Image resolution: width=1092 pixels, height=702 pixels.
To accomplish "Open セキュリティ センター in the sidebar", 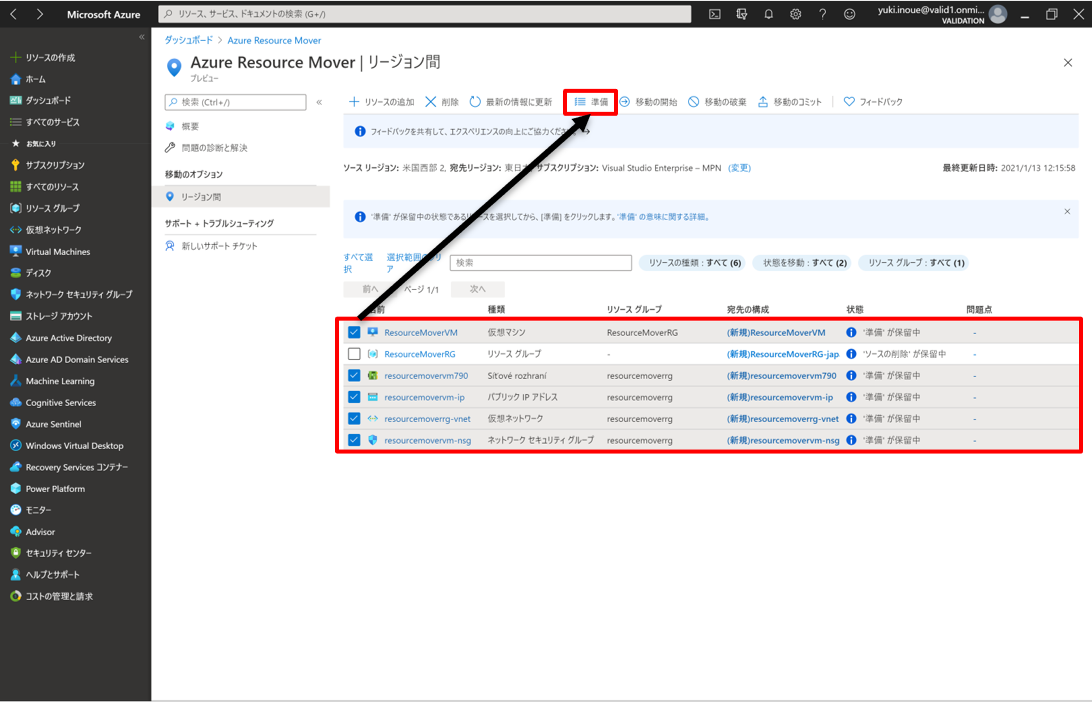I will point(51,553).
